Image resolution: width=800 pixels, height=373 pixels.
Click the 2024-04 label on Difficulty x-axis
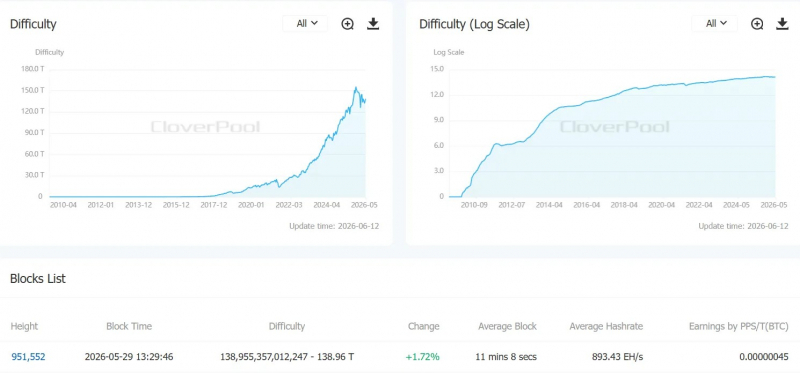pyautogui.click(x=327, y=205)
